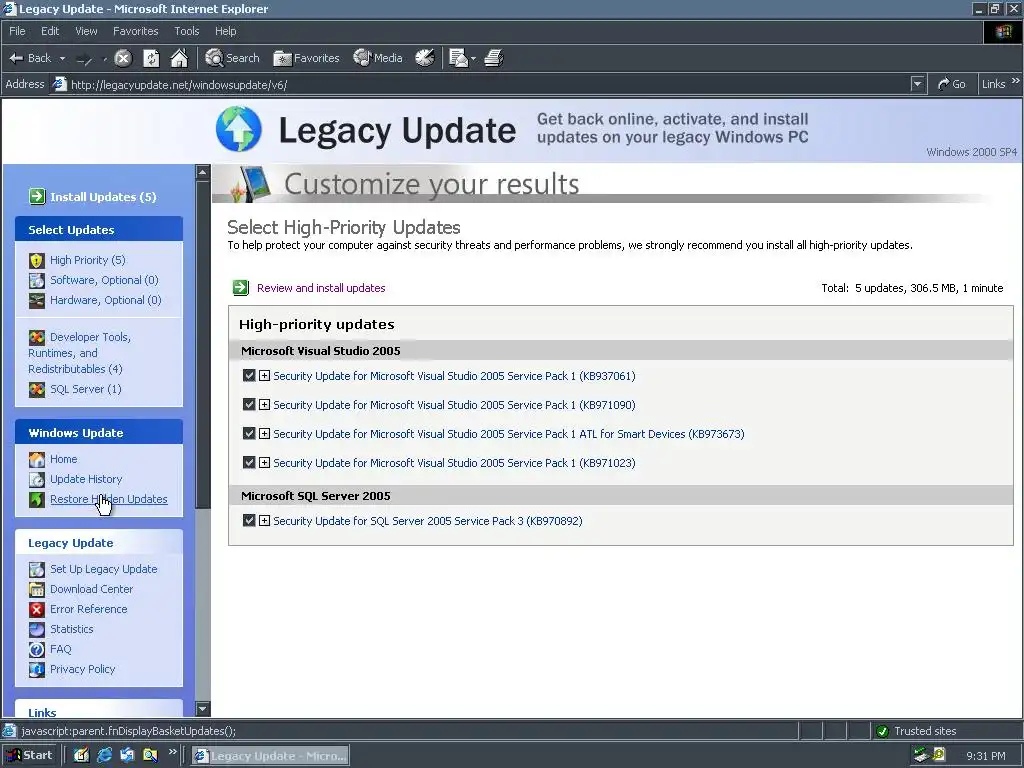Expand details for KB971090 update

point(264,404)
